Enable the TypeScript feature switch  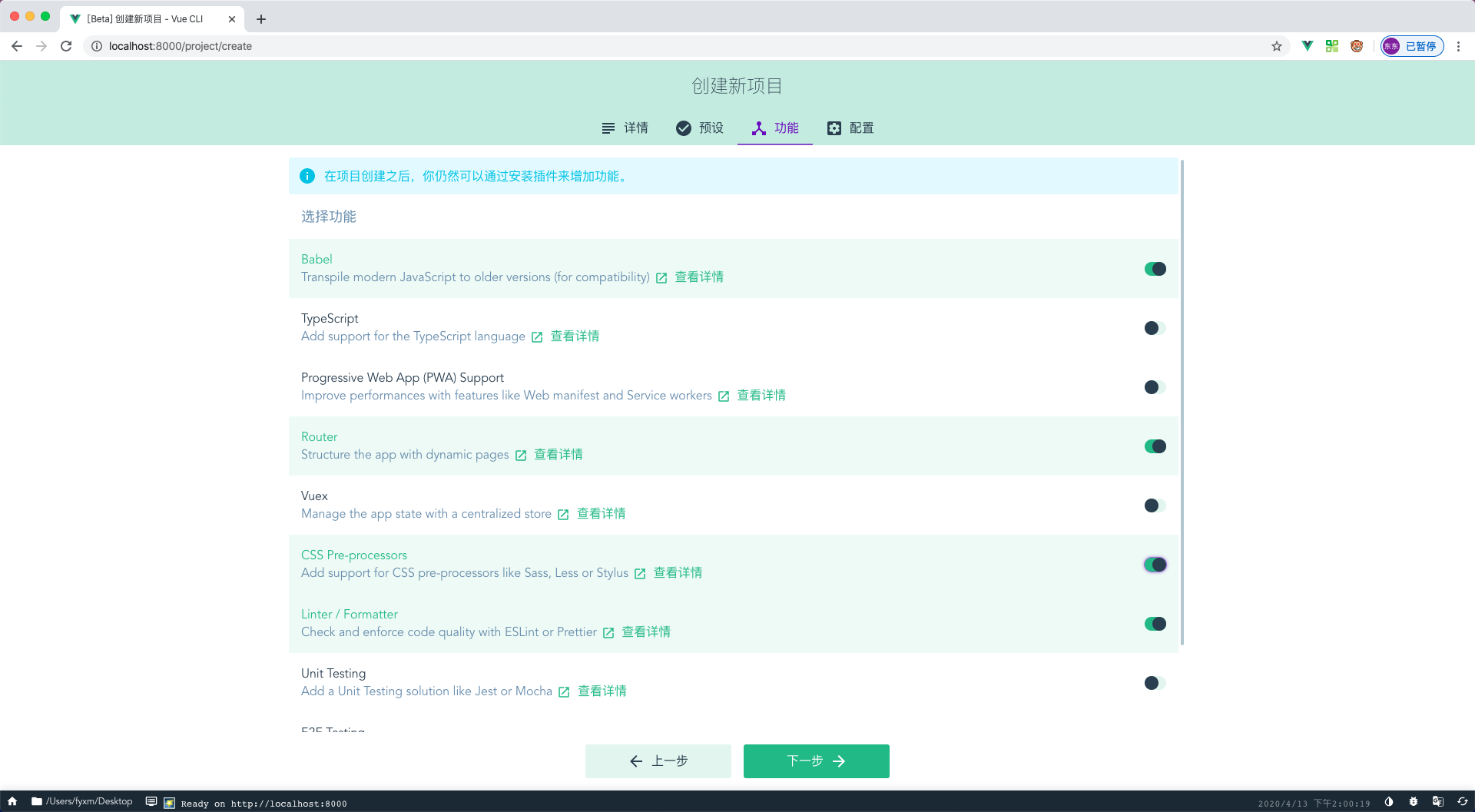pyautogui.click(x=1155, y=328)
